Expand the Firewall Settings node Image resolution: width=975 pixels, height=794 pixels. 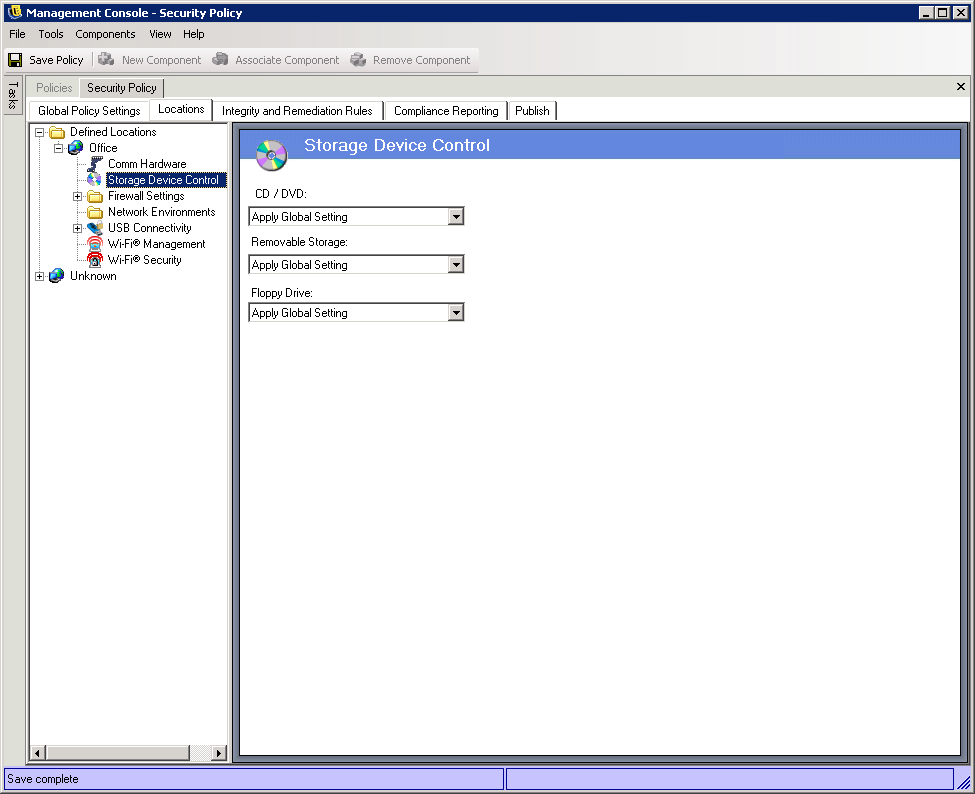[x=78, y=196]
